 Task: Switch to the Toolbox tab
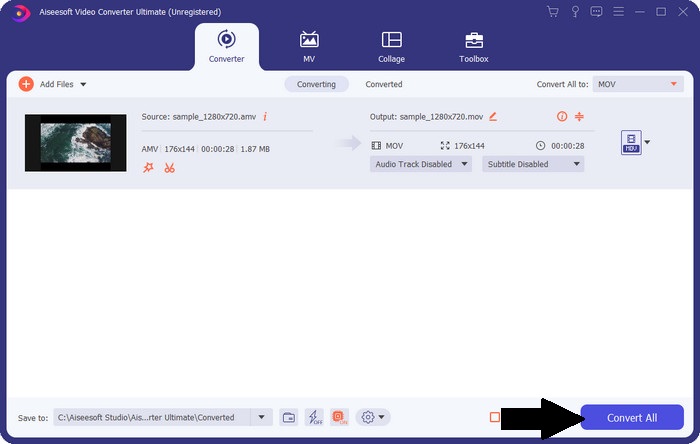(474, 47)
